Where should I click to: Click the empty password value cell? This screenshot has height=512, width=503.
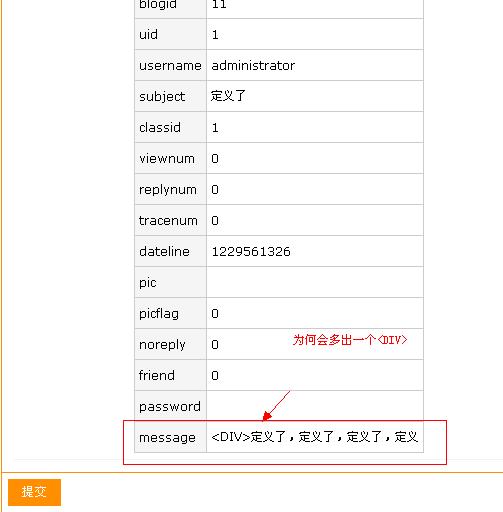pos(315,406)
